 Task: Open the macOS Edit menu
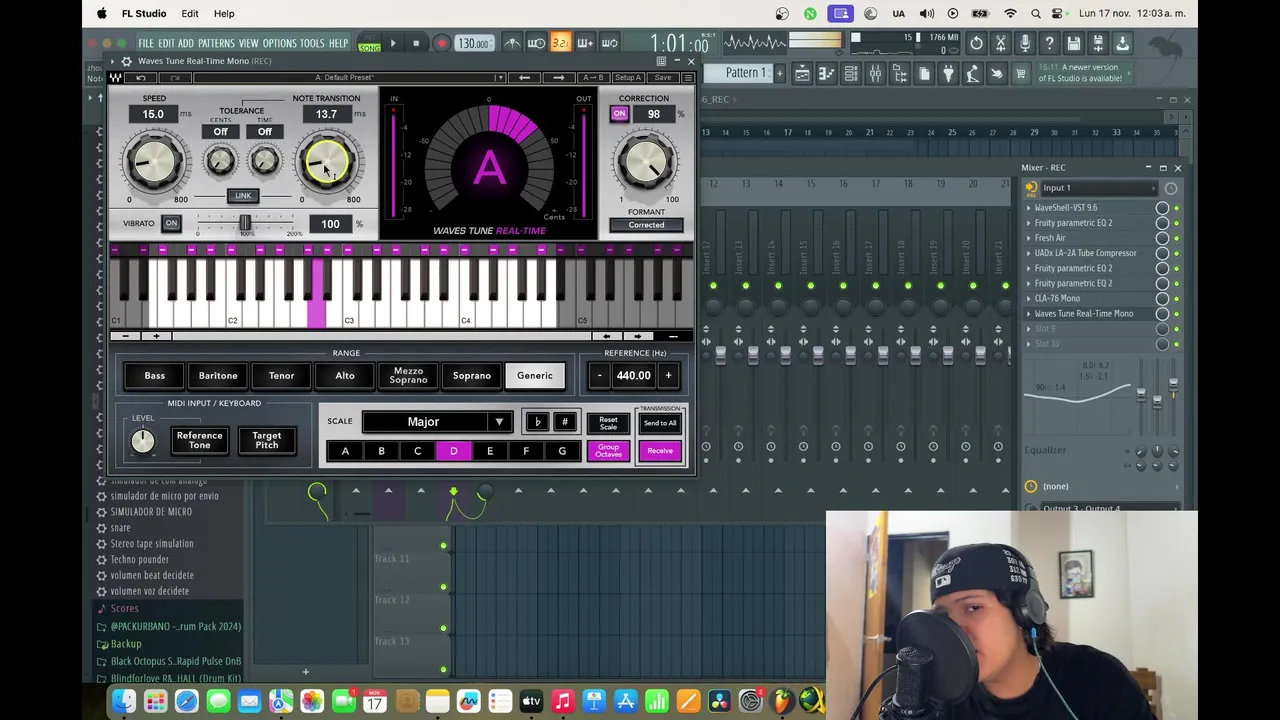pyautogui.click(x=189, y=13)
